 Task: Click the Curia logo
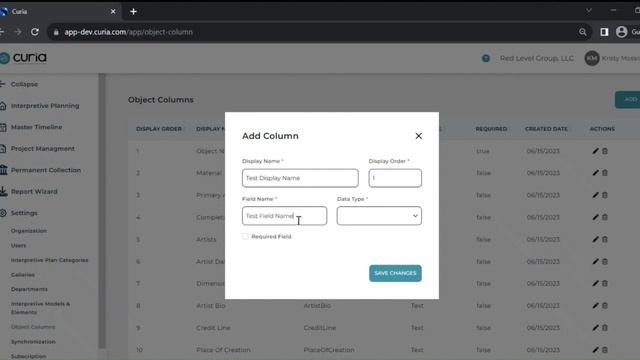pos(24,58)
